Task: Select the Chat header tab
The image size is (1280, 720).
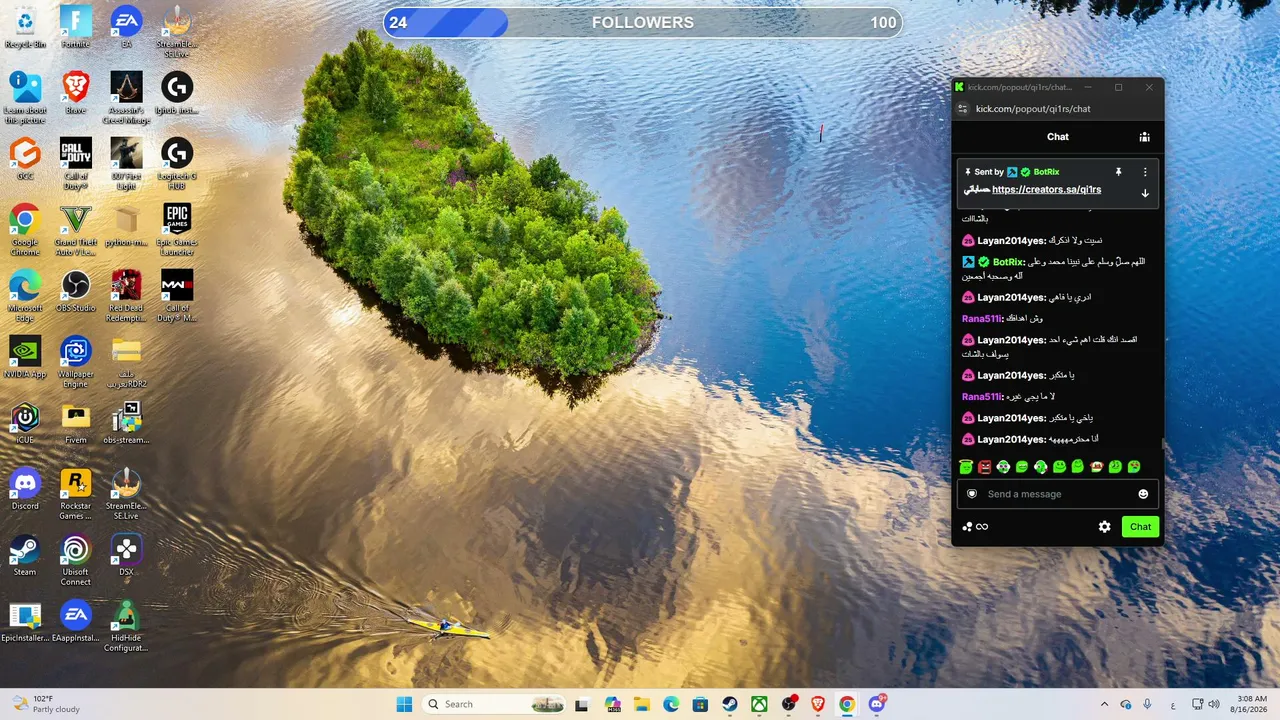Action: [1057, 137]
